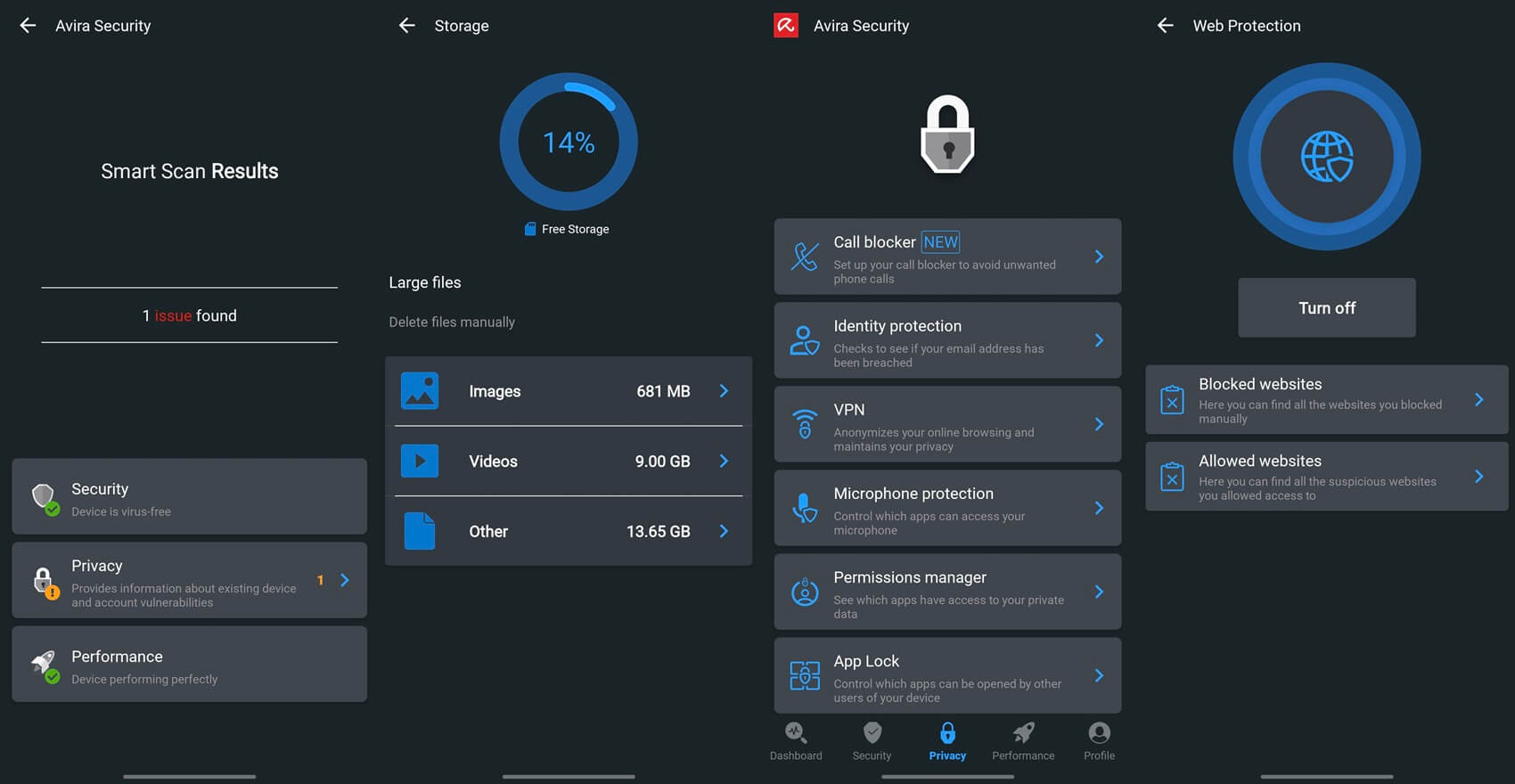This screenshot has height=784, width=1515.
Task: Open Dashboard tab in bottom navigation
Action: point(796,741)
